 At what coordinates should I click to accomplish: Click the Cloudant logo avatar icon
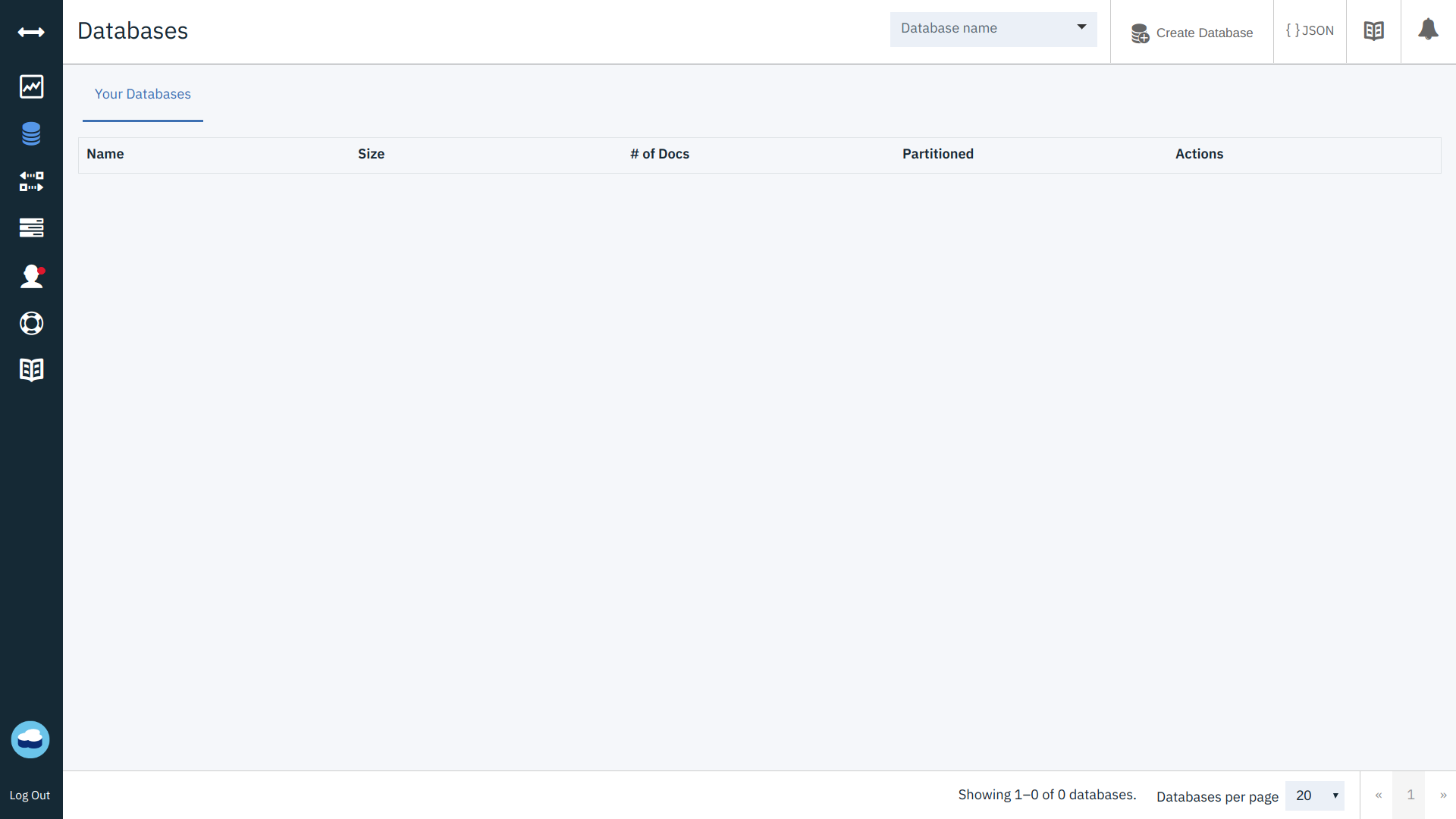point(30,739)
